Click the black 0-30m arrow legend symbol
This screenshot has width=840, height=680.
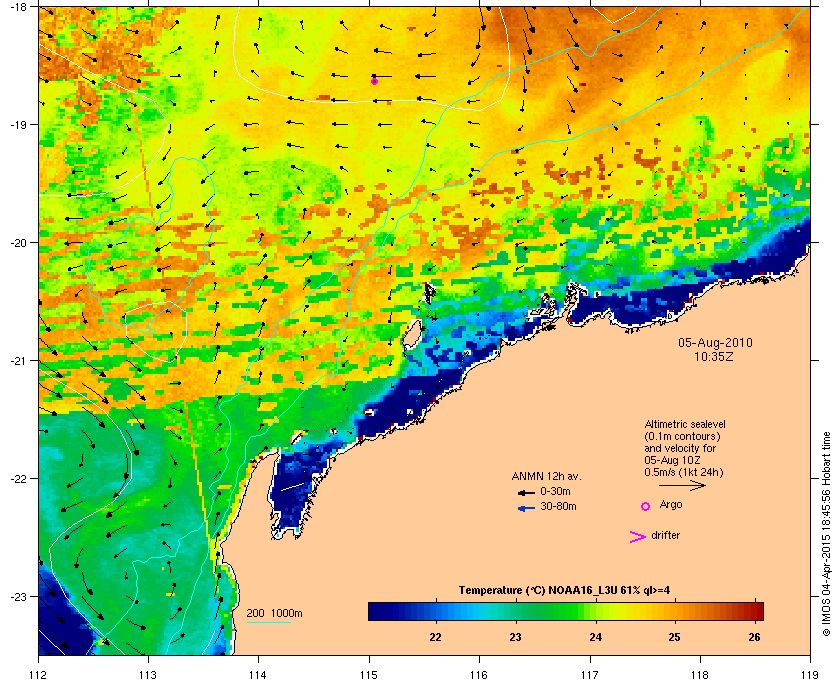(x=526, y=492)
